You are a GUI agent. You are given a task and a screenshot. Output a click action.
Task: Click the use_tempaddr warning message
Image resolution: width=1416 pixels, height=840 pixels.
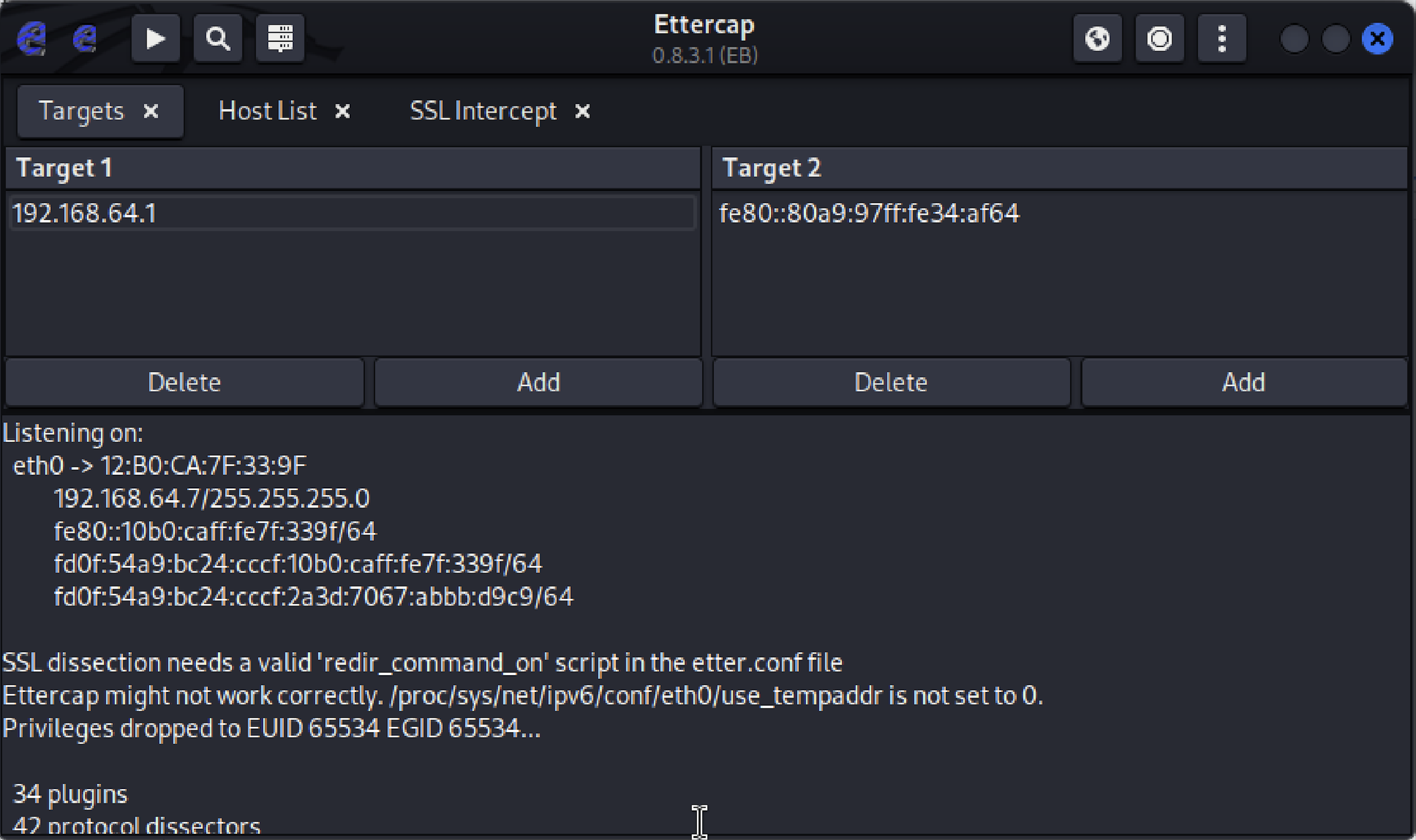(523, 695)
